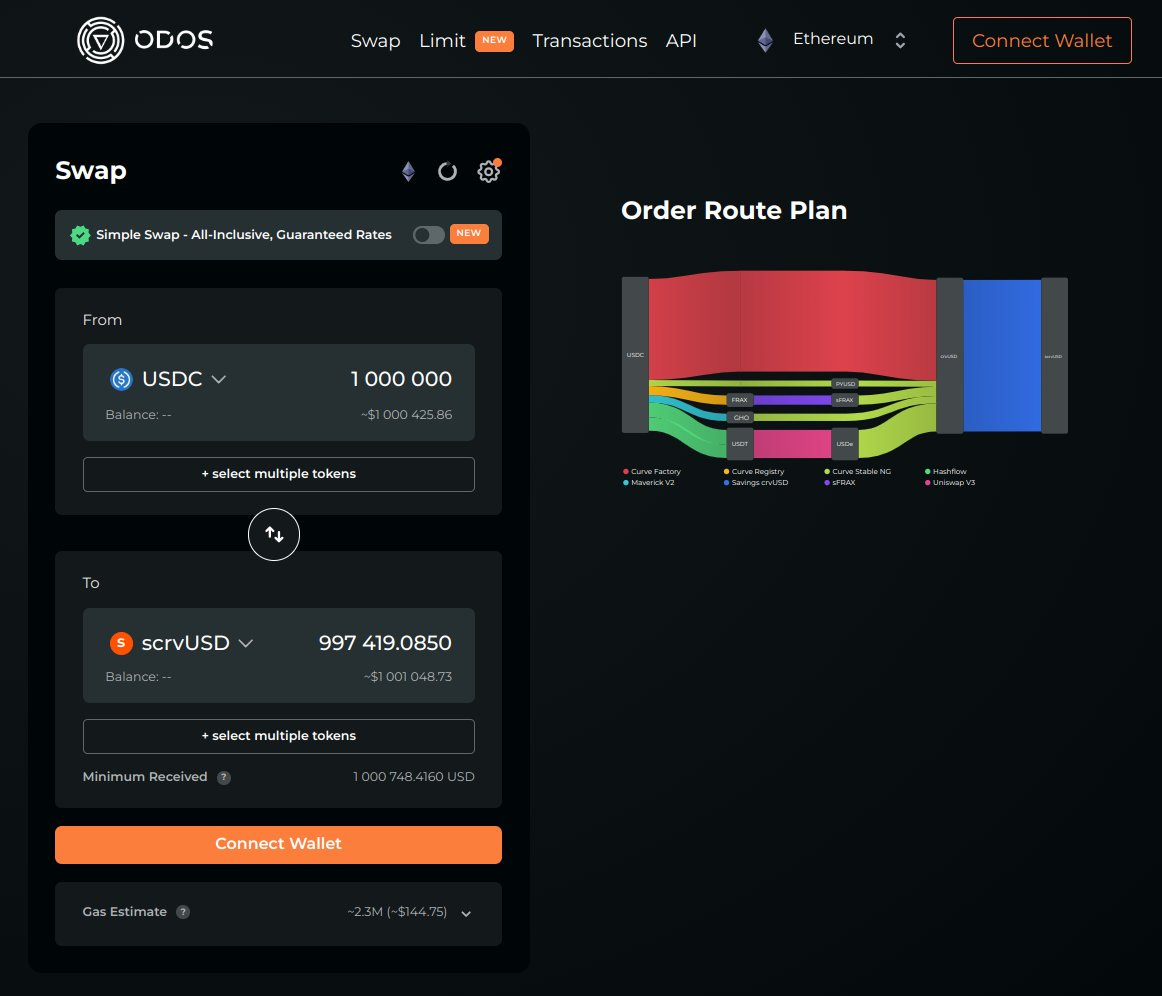The height and width of the screenshot is (996, 1162).
Task: Click the ~$1 000 425.86 USD value
Action: click(406, 415)
